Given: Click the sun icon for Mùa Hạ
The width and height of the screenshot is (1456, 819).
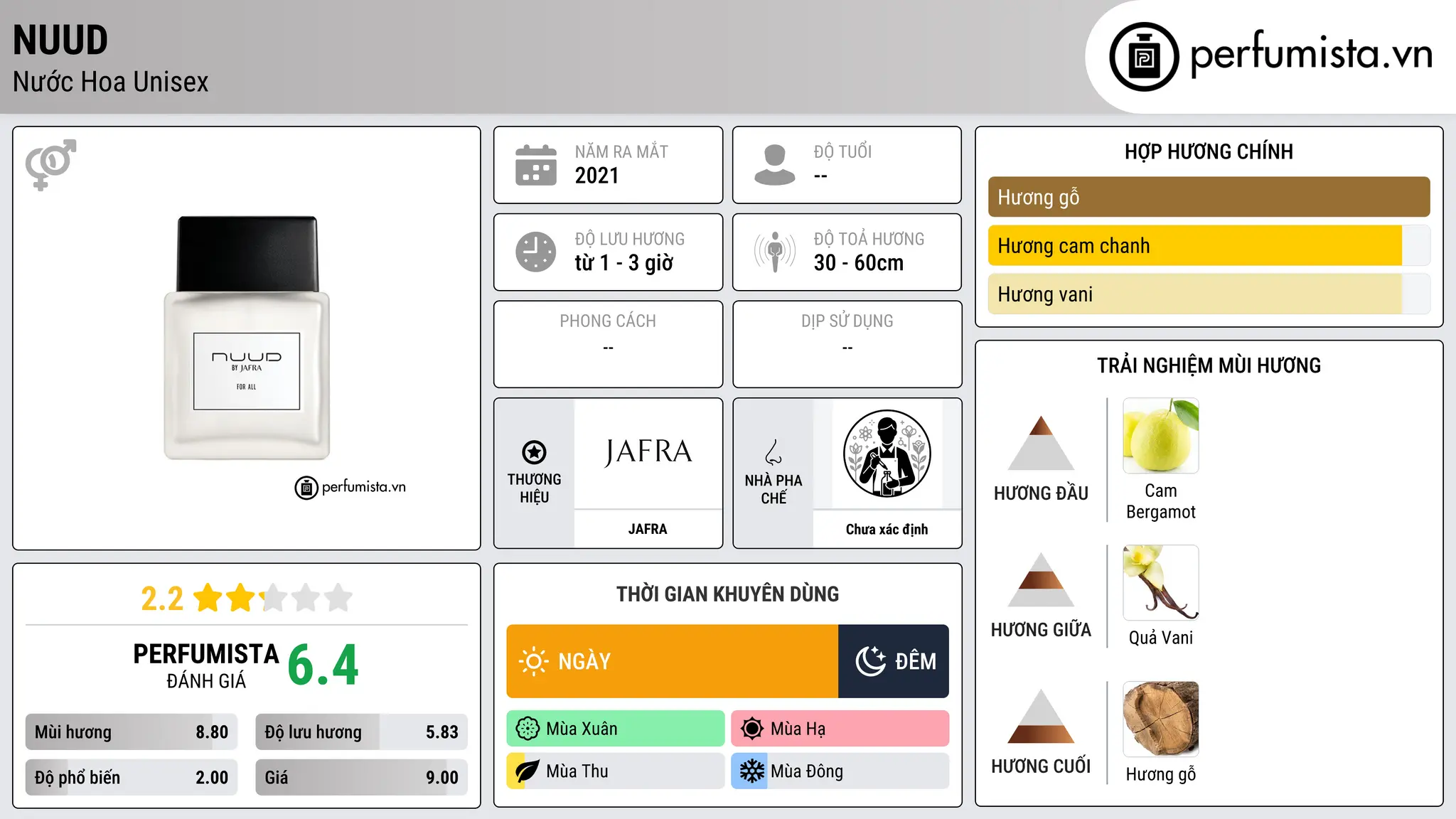Looking at the screenshot, I should click(751, 729).
